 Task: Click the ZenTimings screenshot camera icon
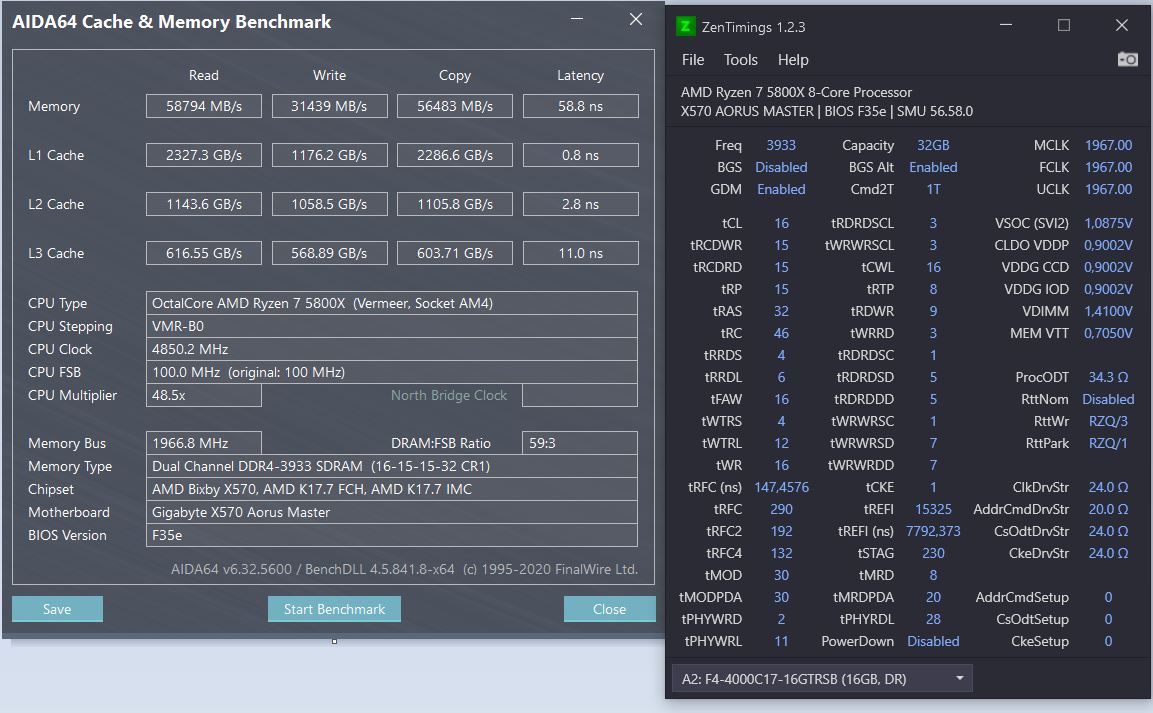point(1127,60)
